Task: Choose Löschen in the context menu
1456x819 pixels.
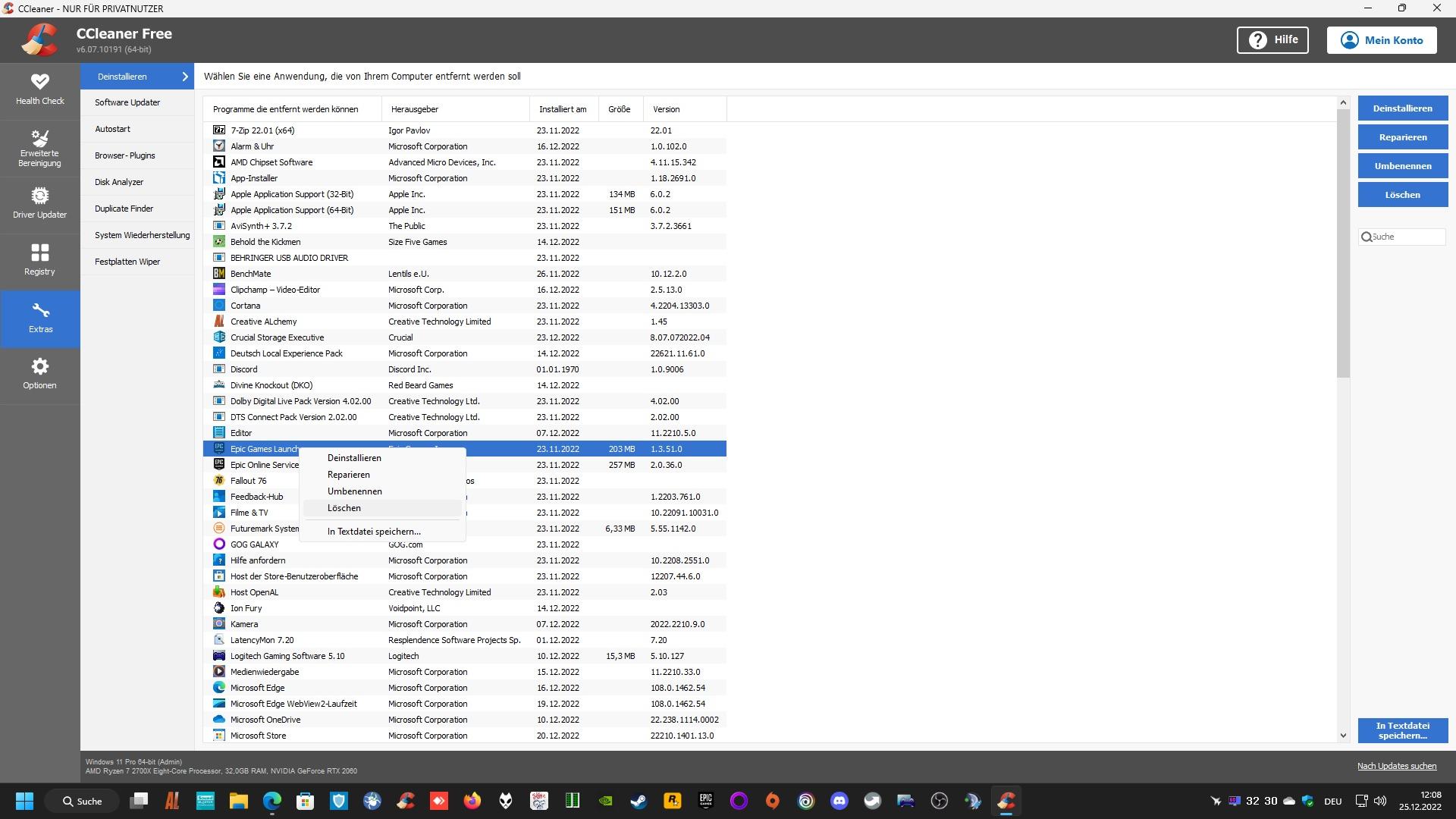Action: (344, 508)
